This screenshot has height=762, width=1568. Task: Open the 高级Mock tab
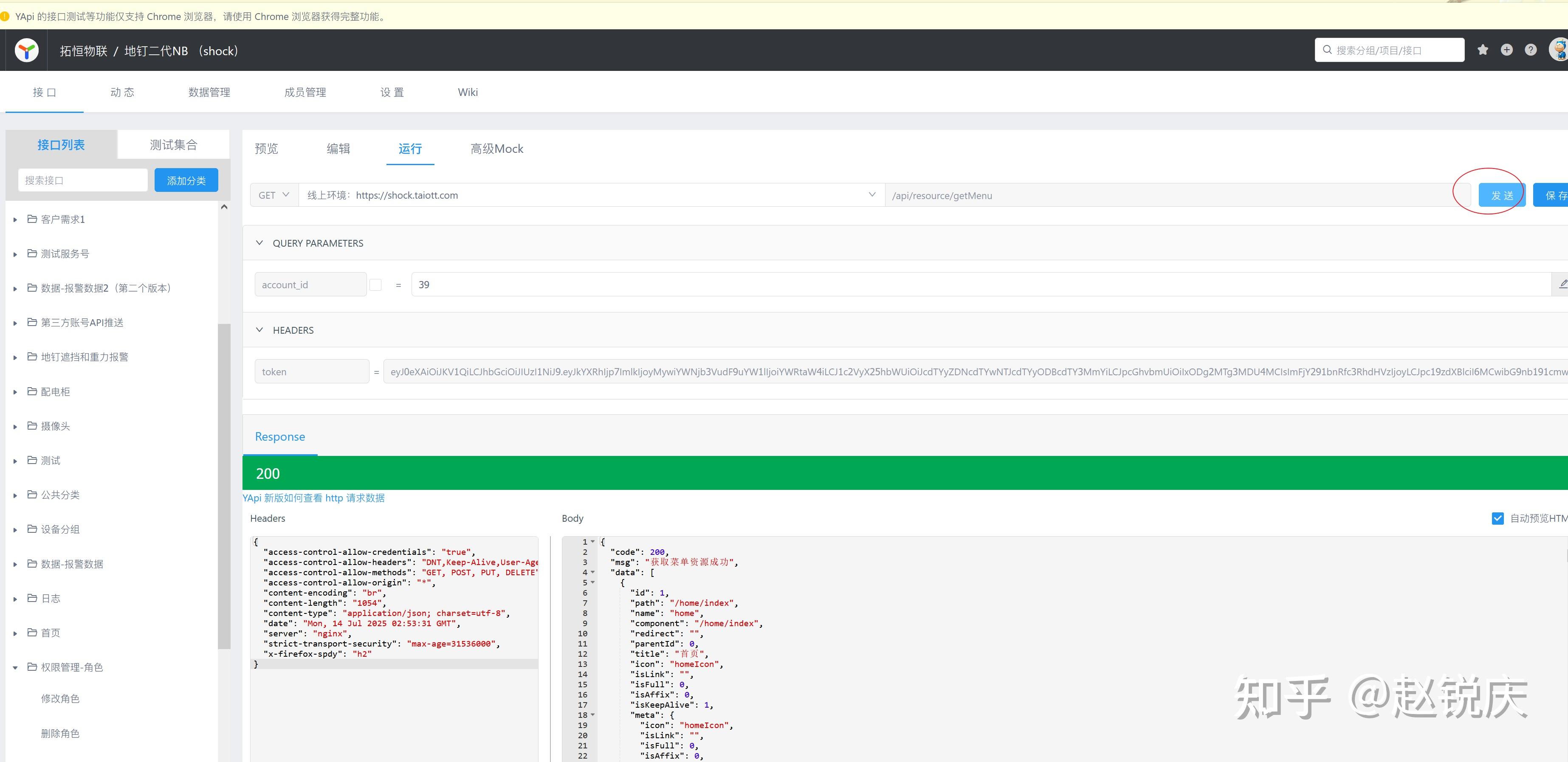coord(497,149)
